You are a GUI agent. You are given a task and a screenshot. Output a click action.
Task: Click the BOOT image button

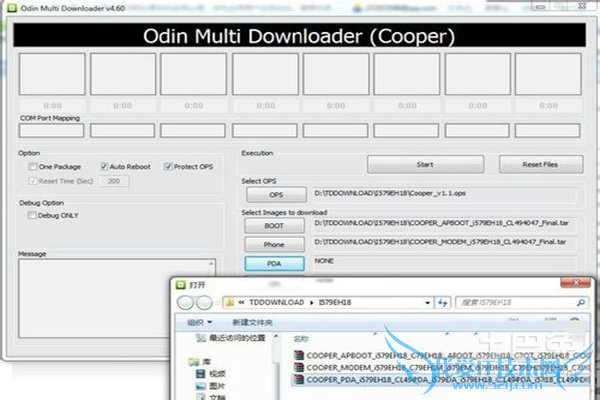pos(274,226)
